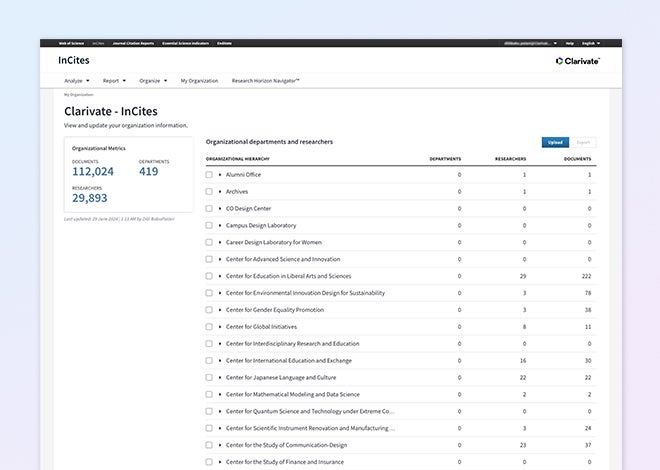The image size is (660, 470).
Task: Open the Report dropdown menu
Action: tap(114, 80)
